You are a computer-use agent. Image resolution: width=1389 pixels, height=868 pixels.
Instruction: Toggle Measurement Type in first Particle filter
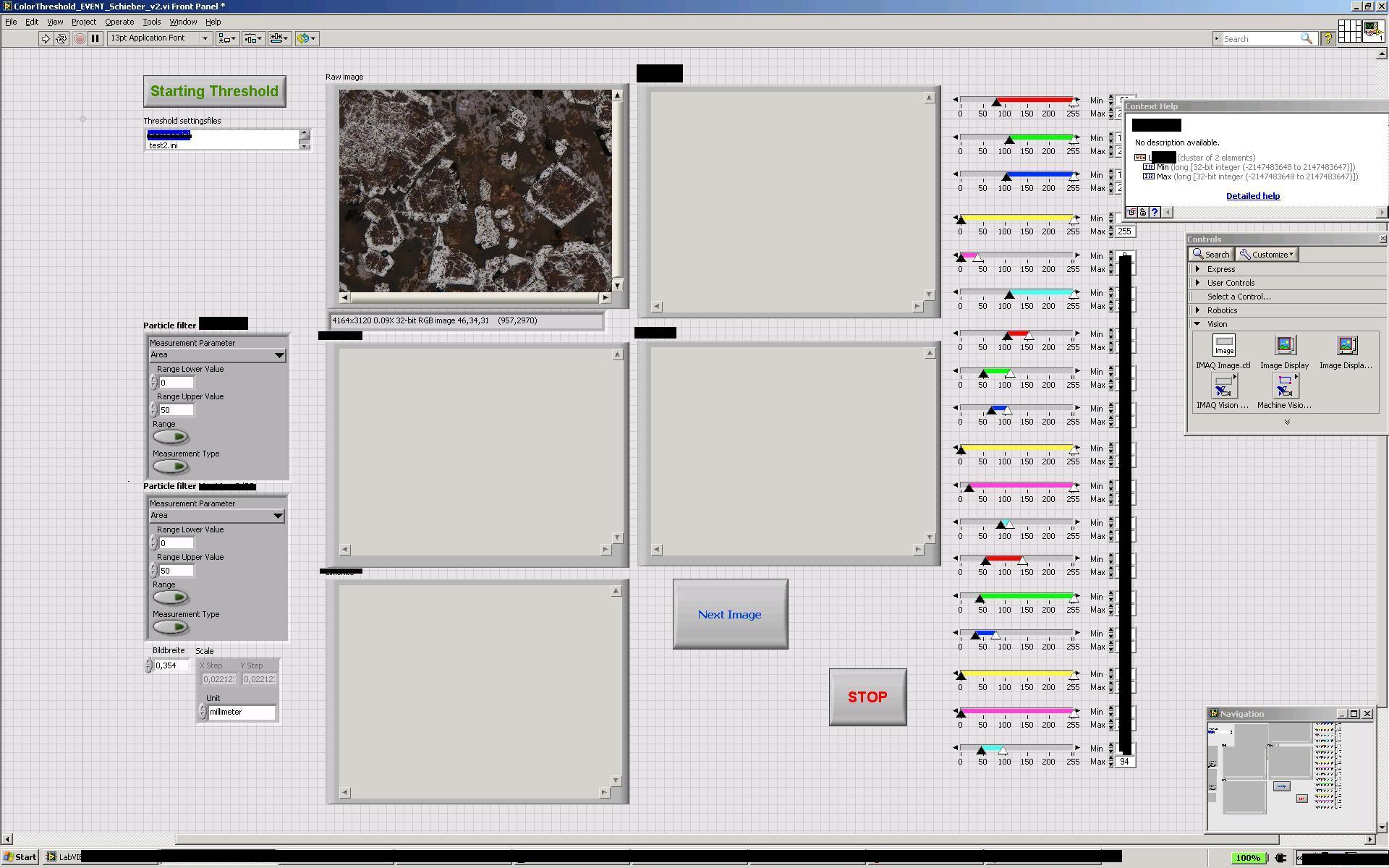click(171, 467)
